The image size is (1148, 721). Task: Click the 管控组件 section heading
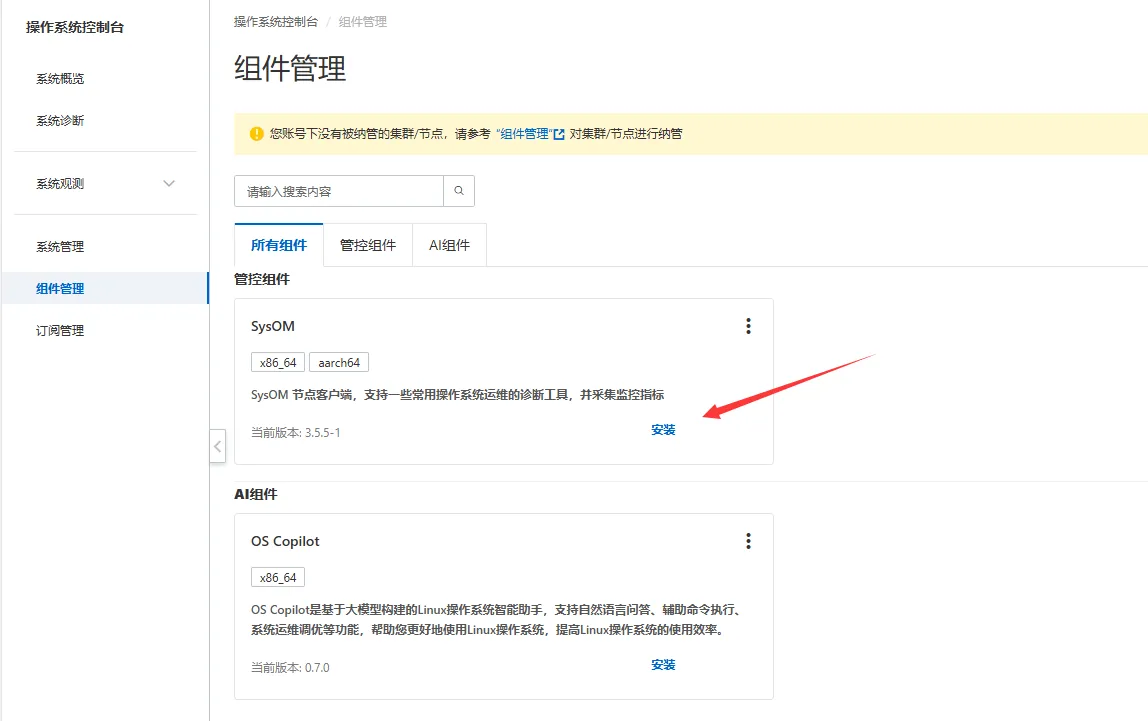[x=262, y=279]
